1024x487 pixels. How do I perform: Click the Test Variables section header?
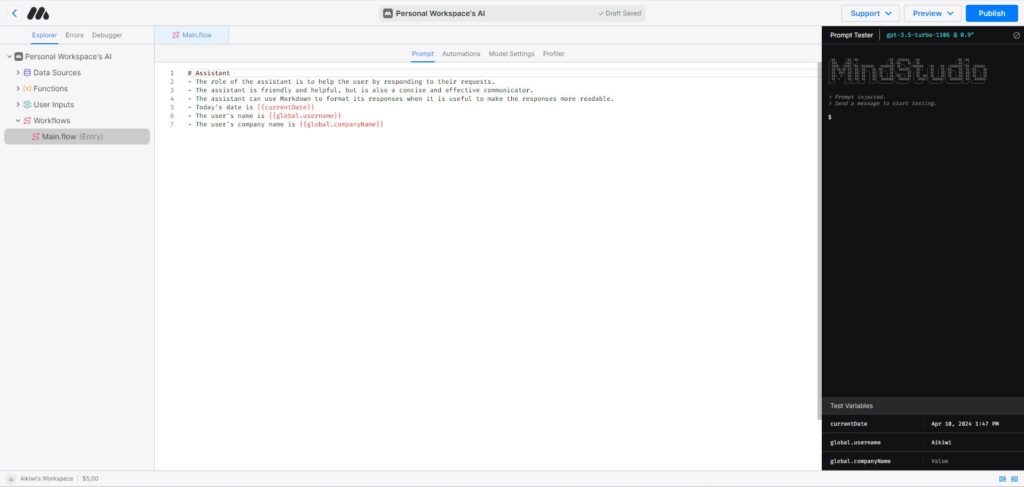tap(923, 405)
